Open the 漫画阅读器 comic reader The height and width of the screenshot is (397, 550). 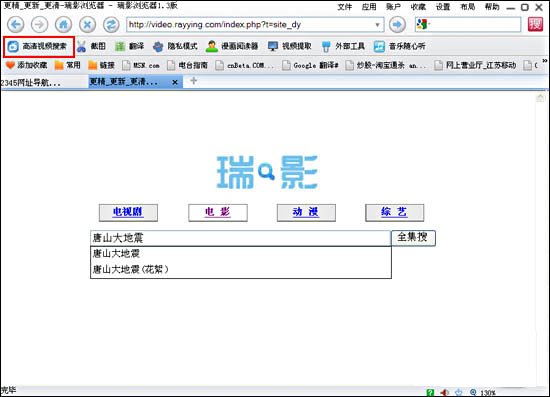coord(232,46)
